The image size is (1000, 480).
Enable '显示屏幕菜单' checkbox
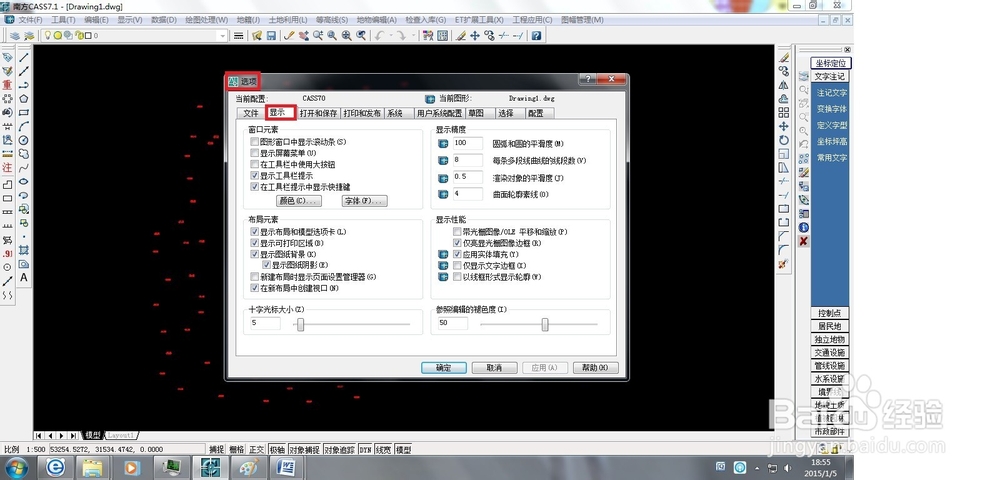coord(255,153)
